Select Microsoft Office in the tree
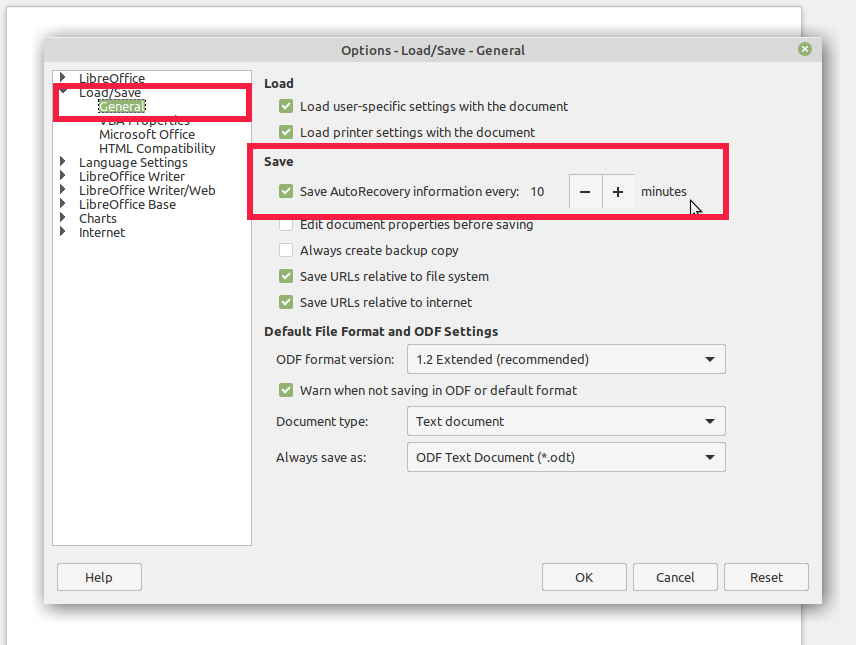Viewport: 856px width, 645px height. (x=147, y=134)
